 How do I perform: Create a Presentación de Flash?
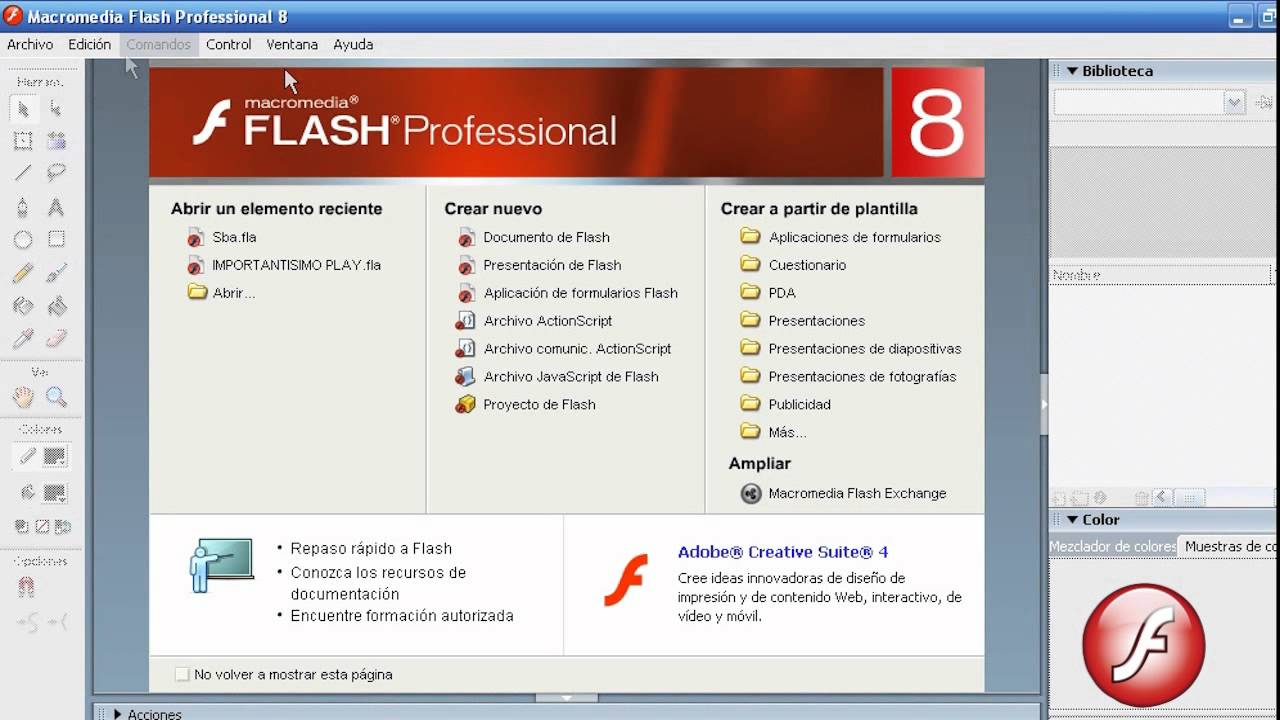coord(552,265)
